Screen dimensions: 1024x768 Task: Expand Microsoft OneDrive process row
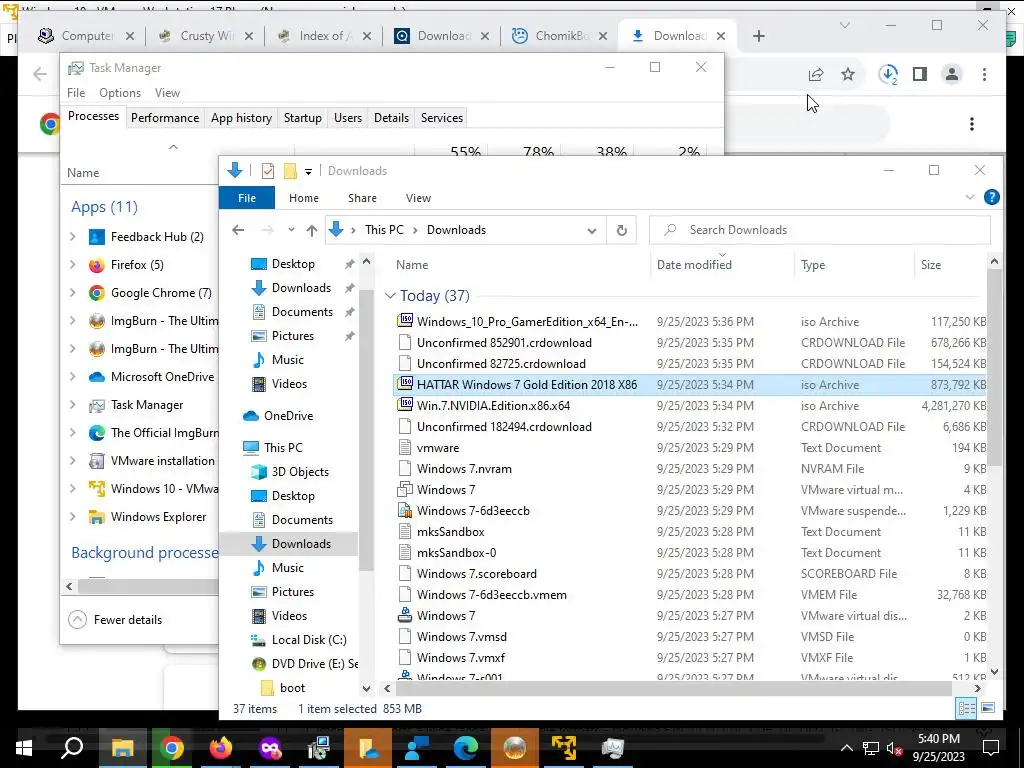[72, 377]
